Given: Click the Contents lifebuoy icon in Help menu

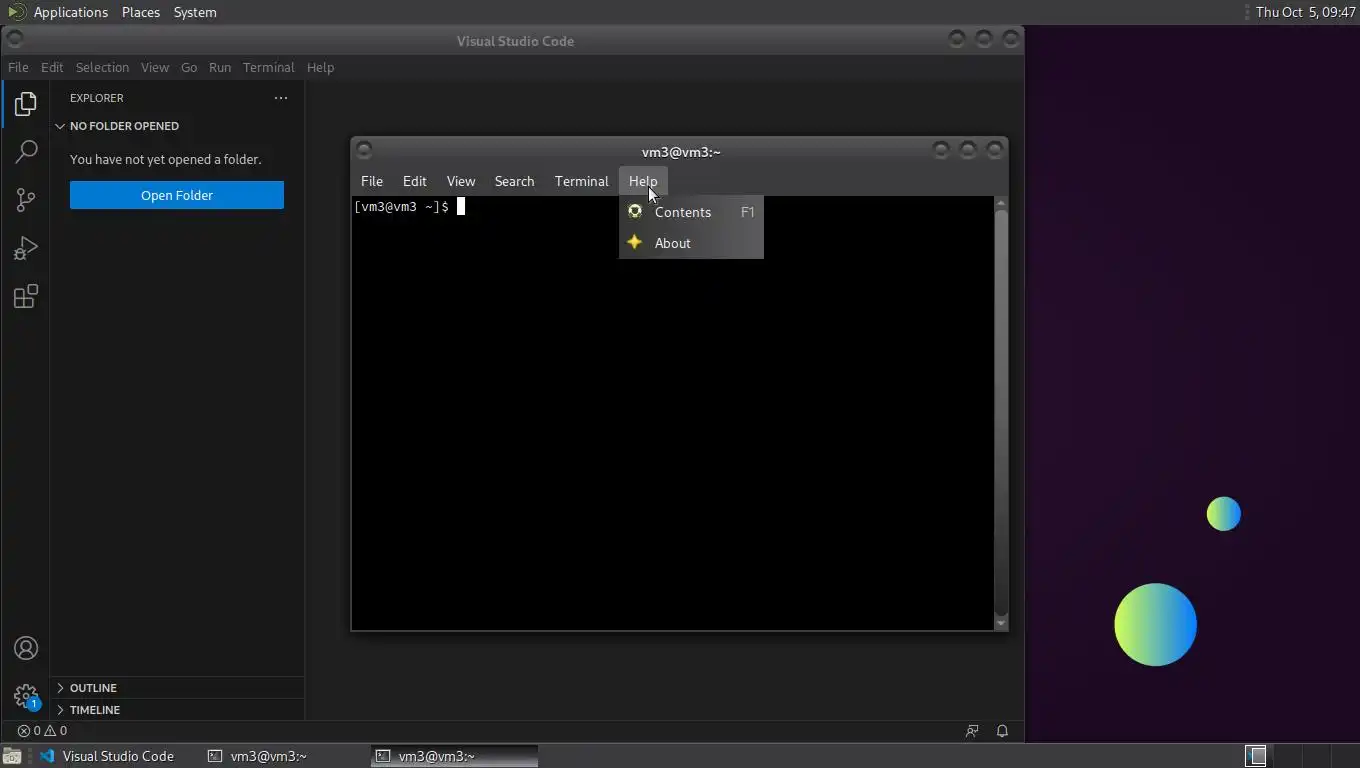Looking at the screenshot, I should click(x=634, y=212).
